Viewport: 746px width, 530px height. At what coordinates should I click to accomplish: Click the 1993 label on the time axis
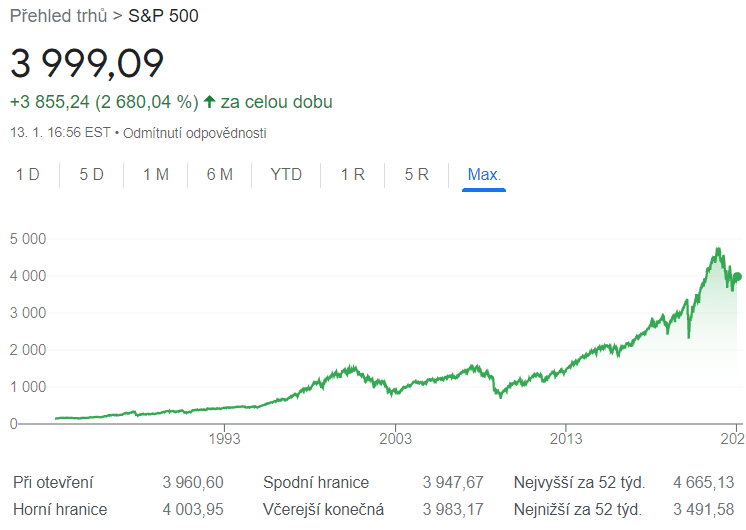[225, 438]
